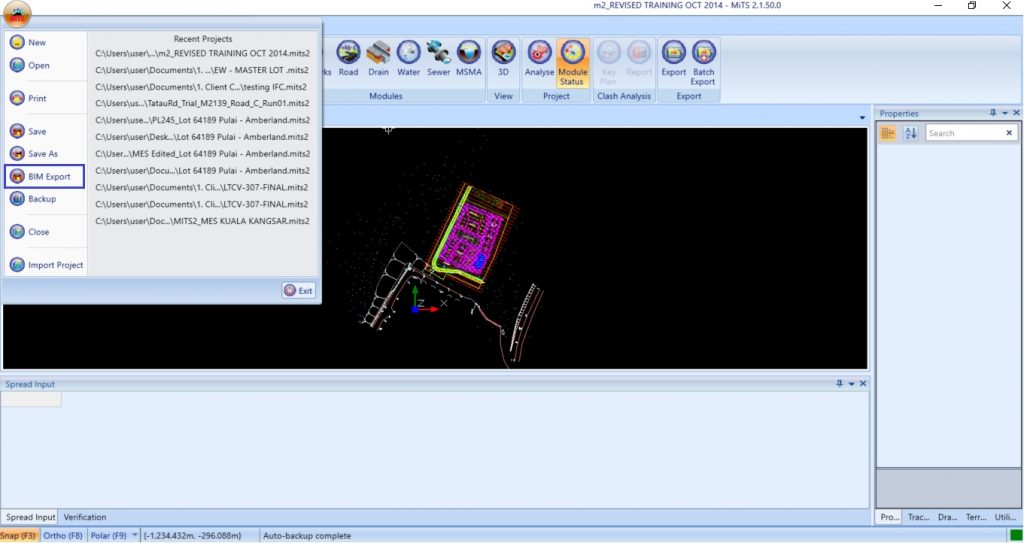Launch BIM Export from the menu
Screen dimensions: 1024x543
pyautogui.click(x=44, y=176)
